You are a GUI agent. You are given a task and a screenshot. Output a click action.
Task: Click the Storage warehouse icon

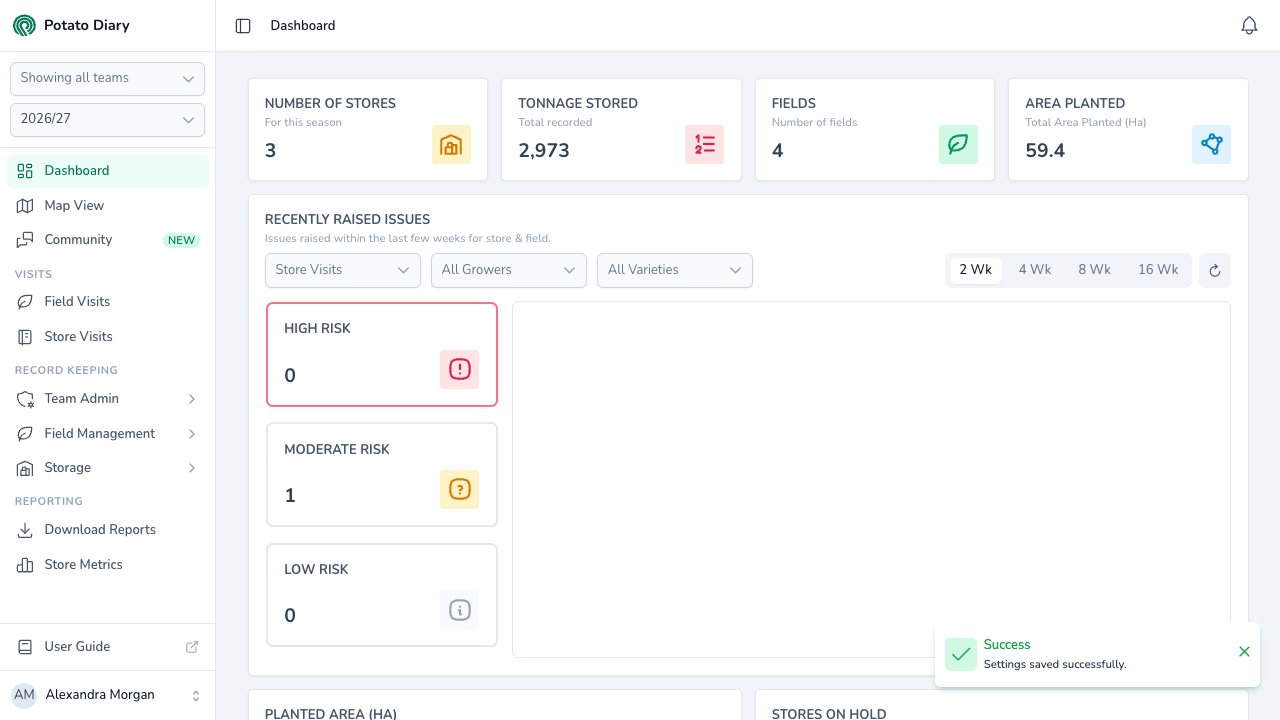tap(25, 468)
